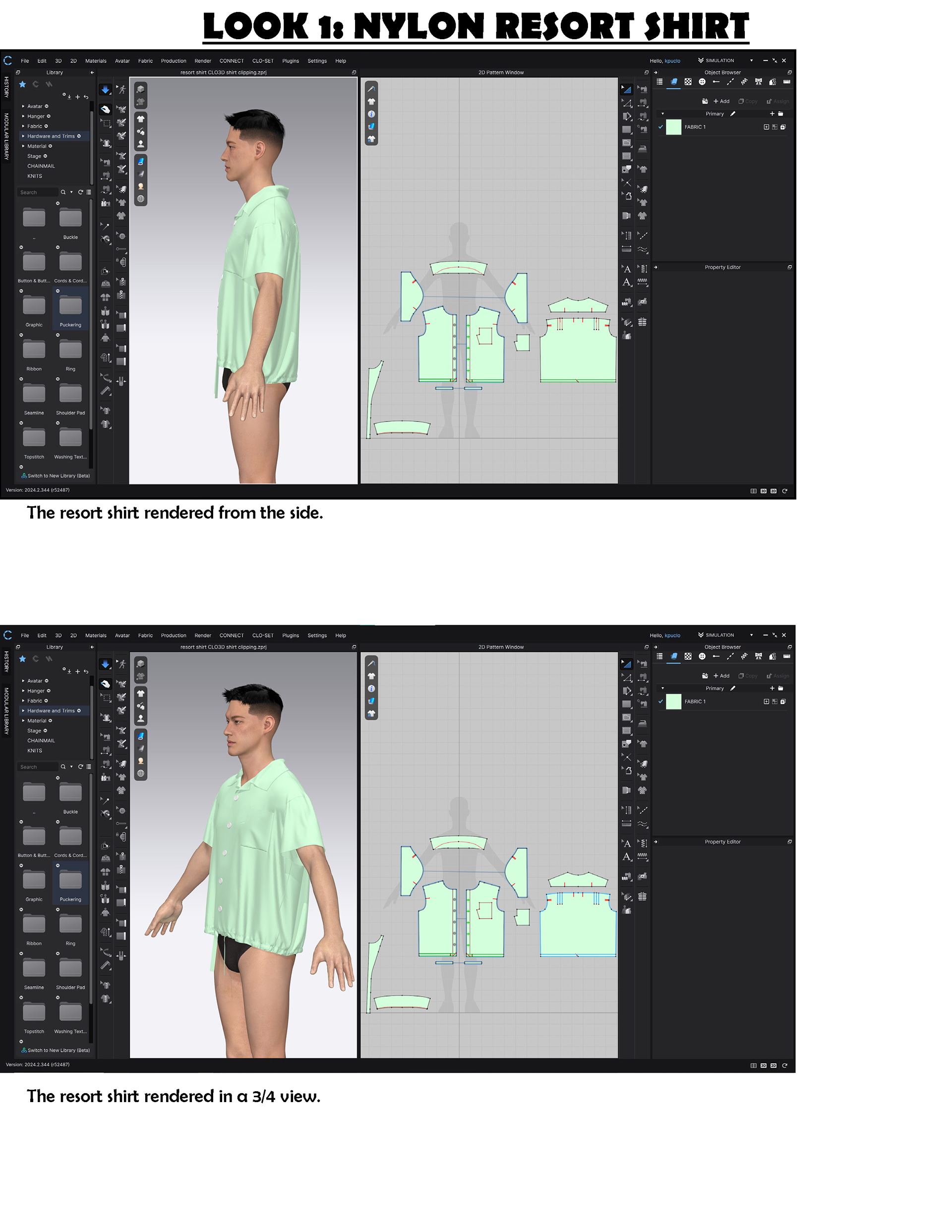
Task: Open Bowtie/trim tab in 3/4-view Object Browser
Action: click(759, 656)
